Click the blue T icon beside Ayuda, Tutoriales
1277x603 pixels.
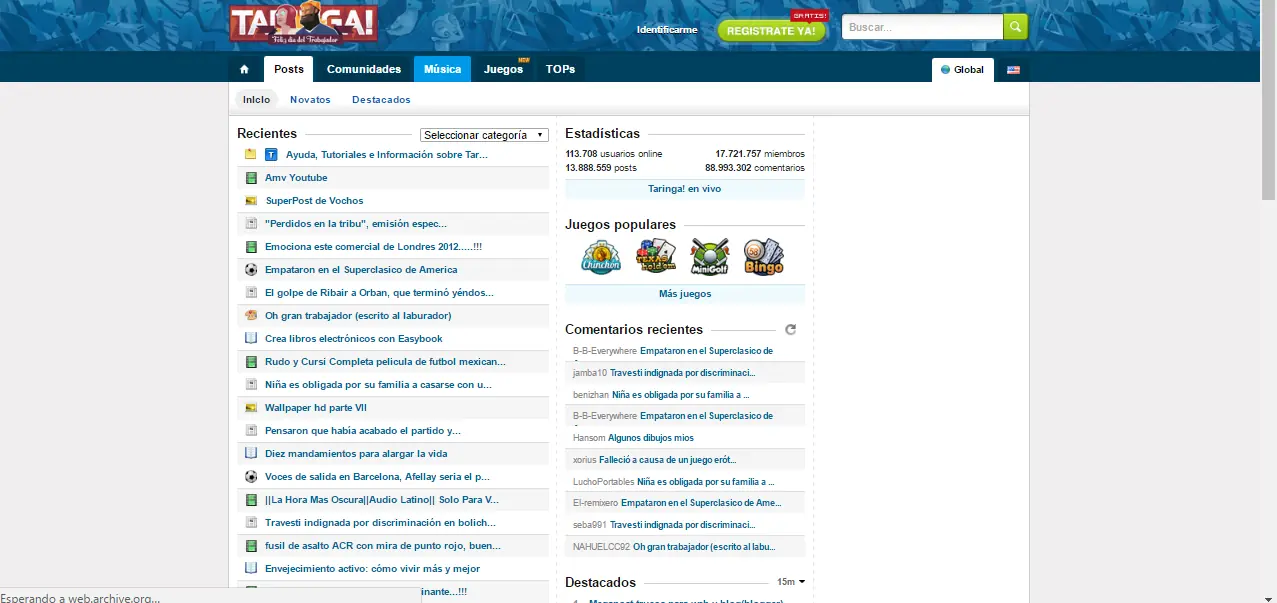tap(271, 155)
